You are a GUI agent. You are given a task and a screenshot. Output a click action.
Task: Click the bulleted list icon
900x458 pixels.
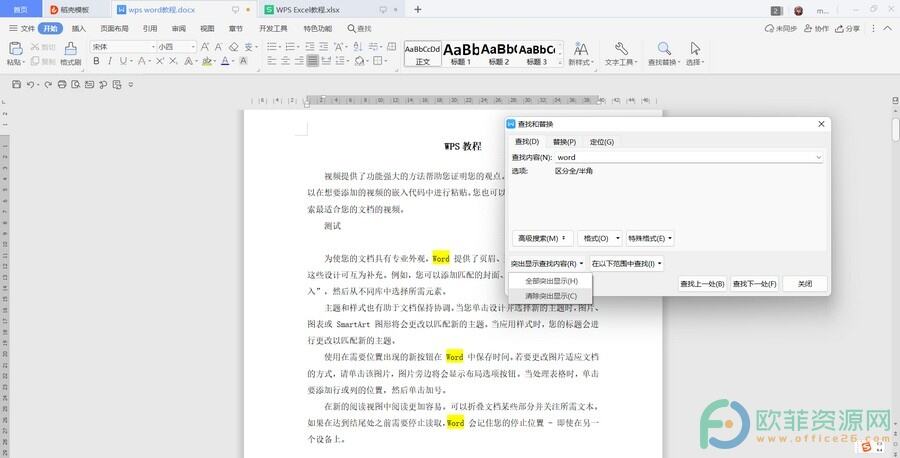(x=272, y=47)
